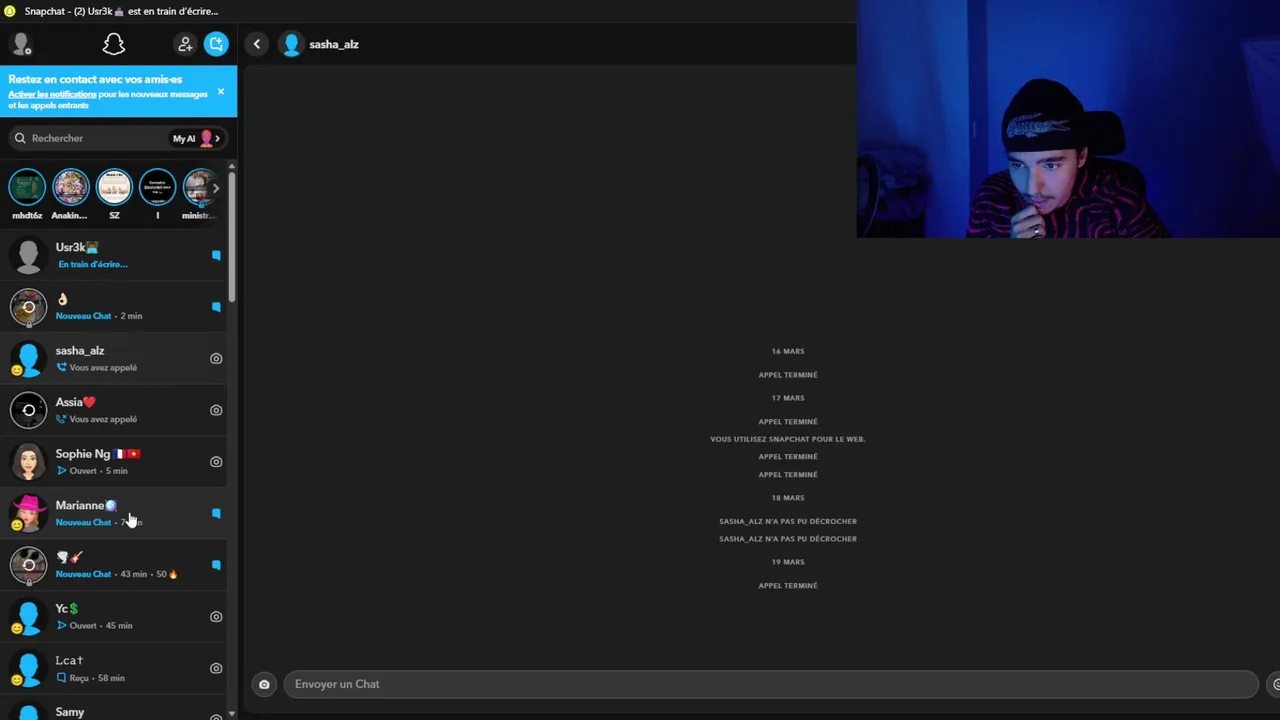Viewport: 1280px width, 720px height.
Task: Click blue chat icon on Marianne row
Action: click(216, 513)
